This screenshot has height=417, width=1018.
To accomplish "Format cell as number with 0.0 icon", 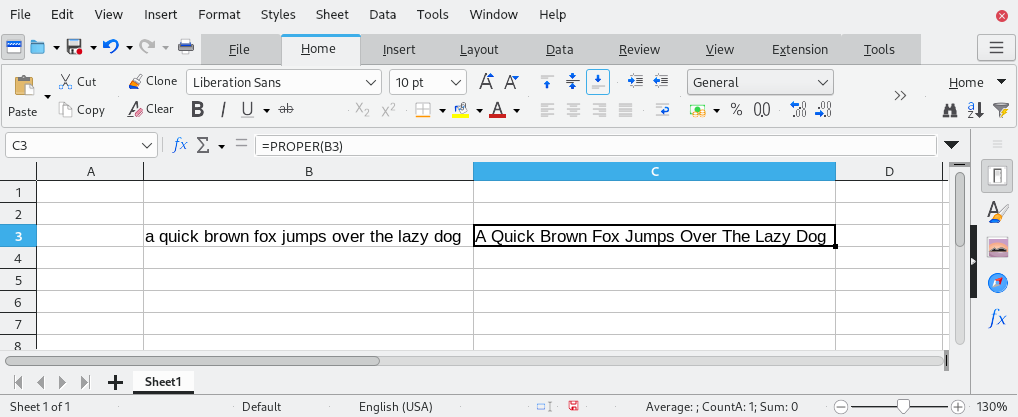I will click(x=762, y=110).
